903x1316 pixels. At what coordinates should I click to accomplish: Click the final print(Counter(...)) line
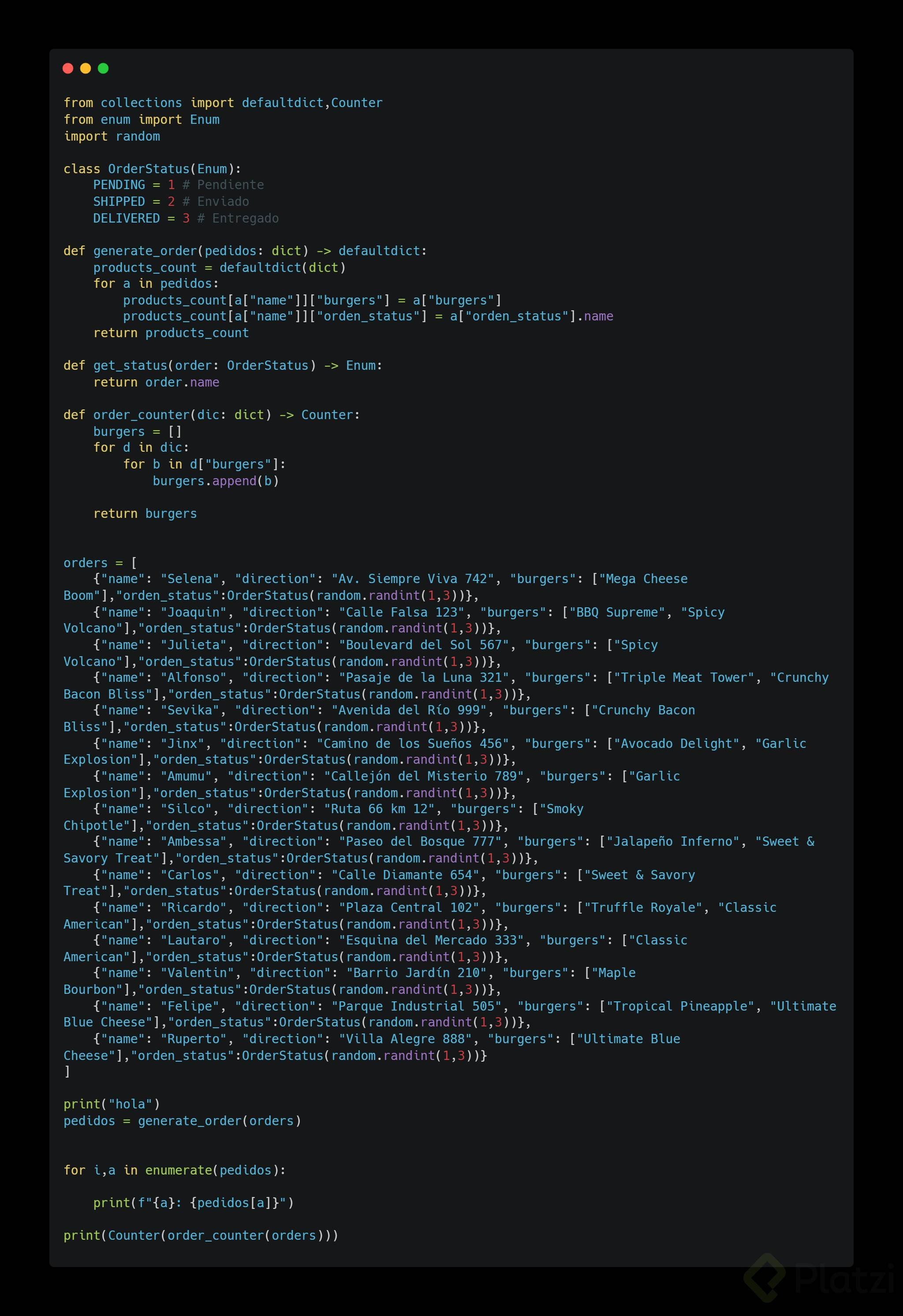(x=201, y=1236)
